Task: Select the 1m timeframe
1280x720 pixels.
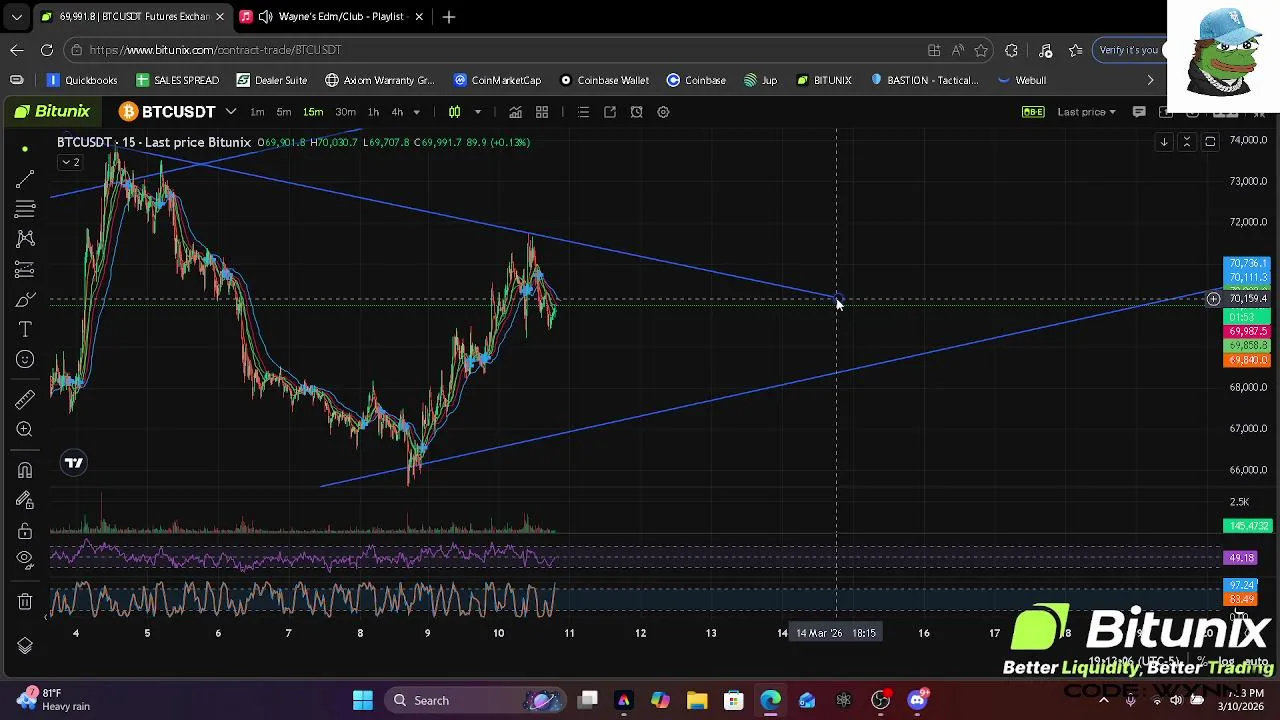Action: pos(257,112)
